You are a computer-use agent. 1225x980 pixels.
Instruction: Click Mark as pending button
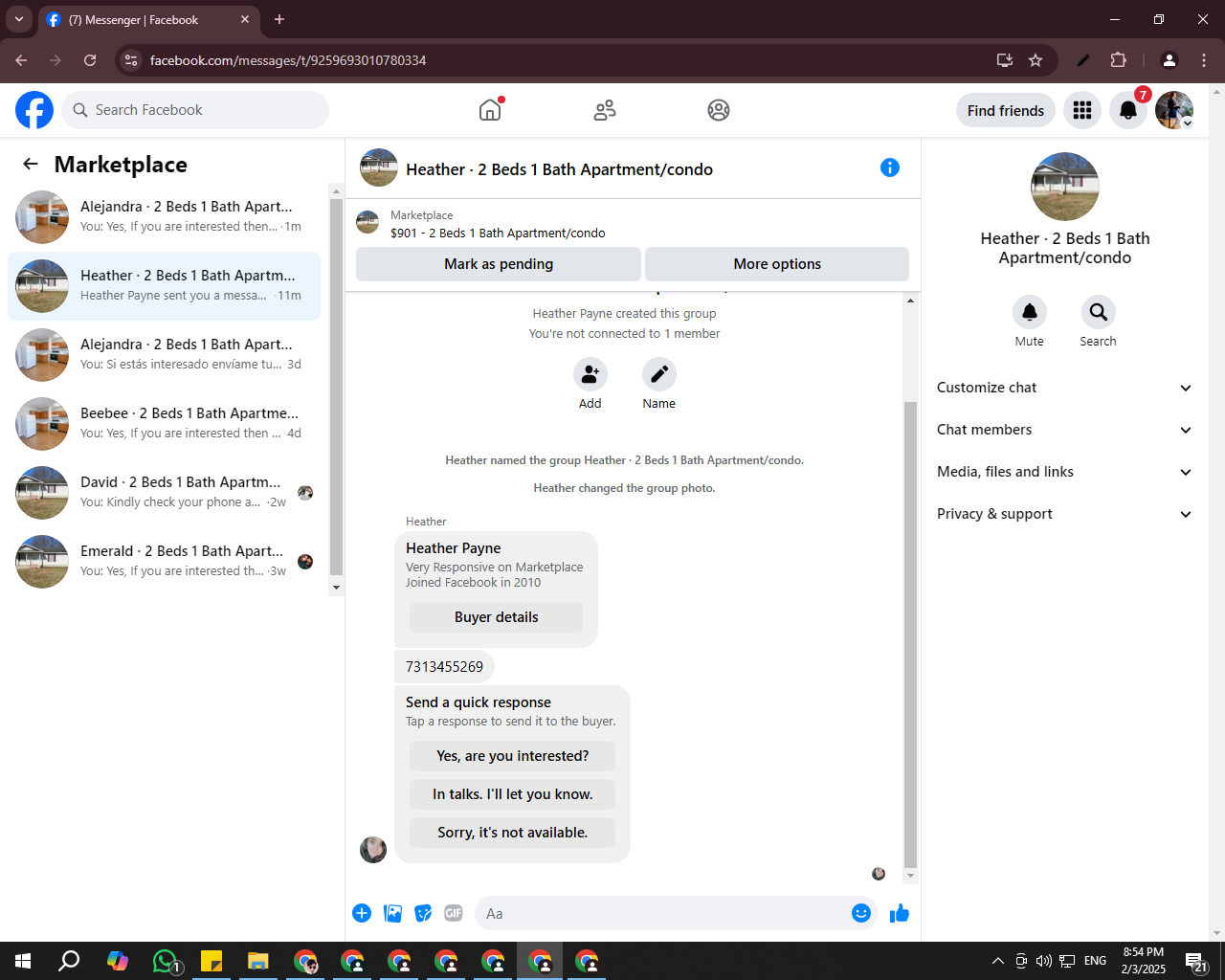499,264
